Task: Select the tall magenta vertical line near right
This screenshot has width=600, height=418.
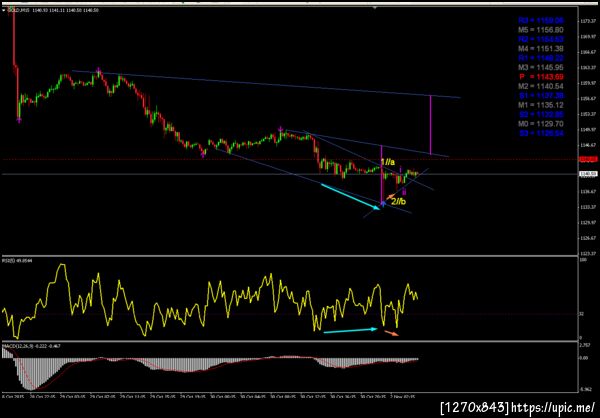Action: point(431,125)
